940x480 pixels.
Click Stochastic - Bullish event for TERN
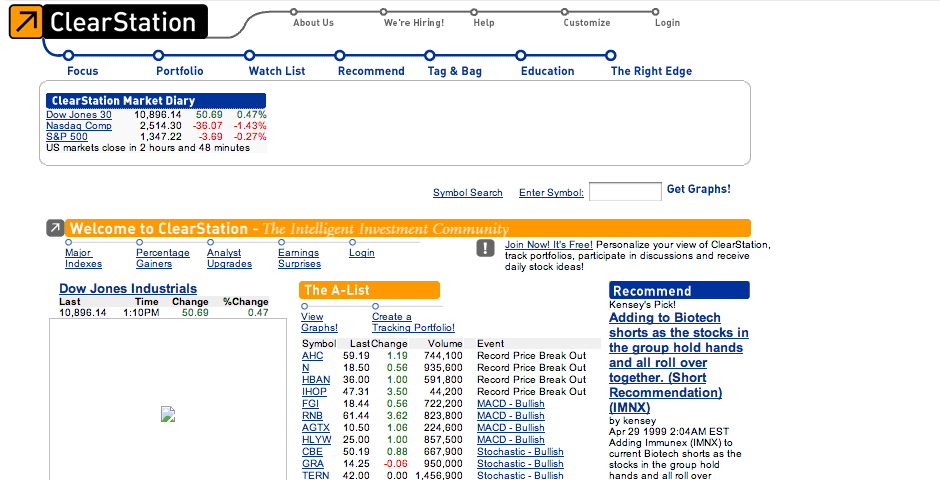click(520, 475)
